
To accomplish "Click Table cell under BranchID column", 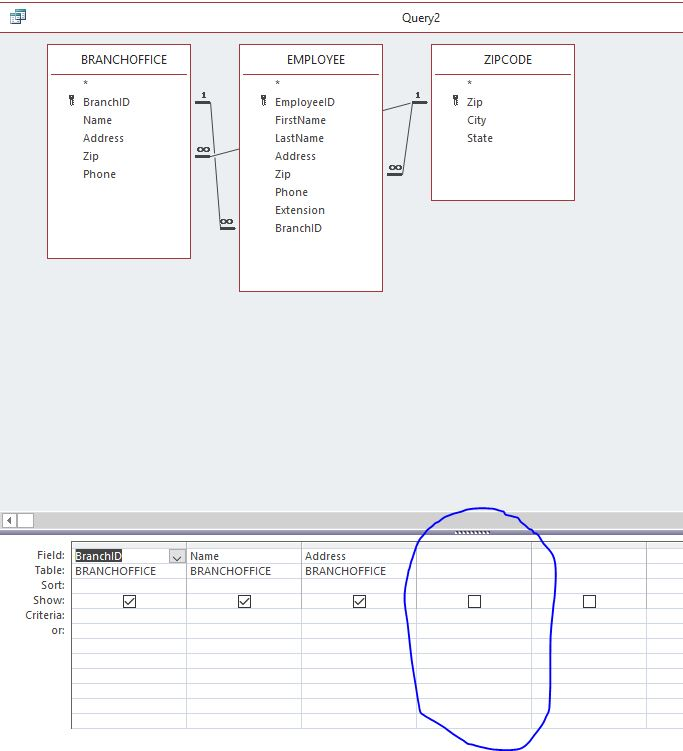I will click(x=129, y=571).
